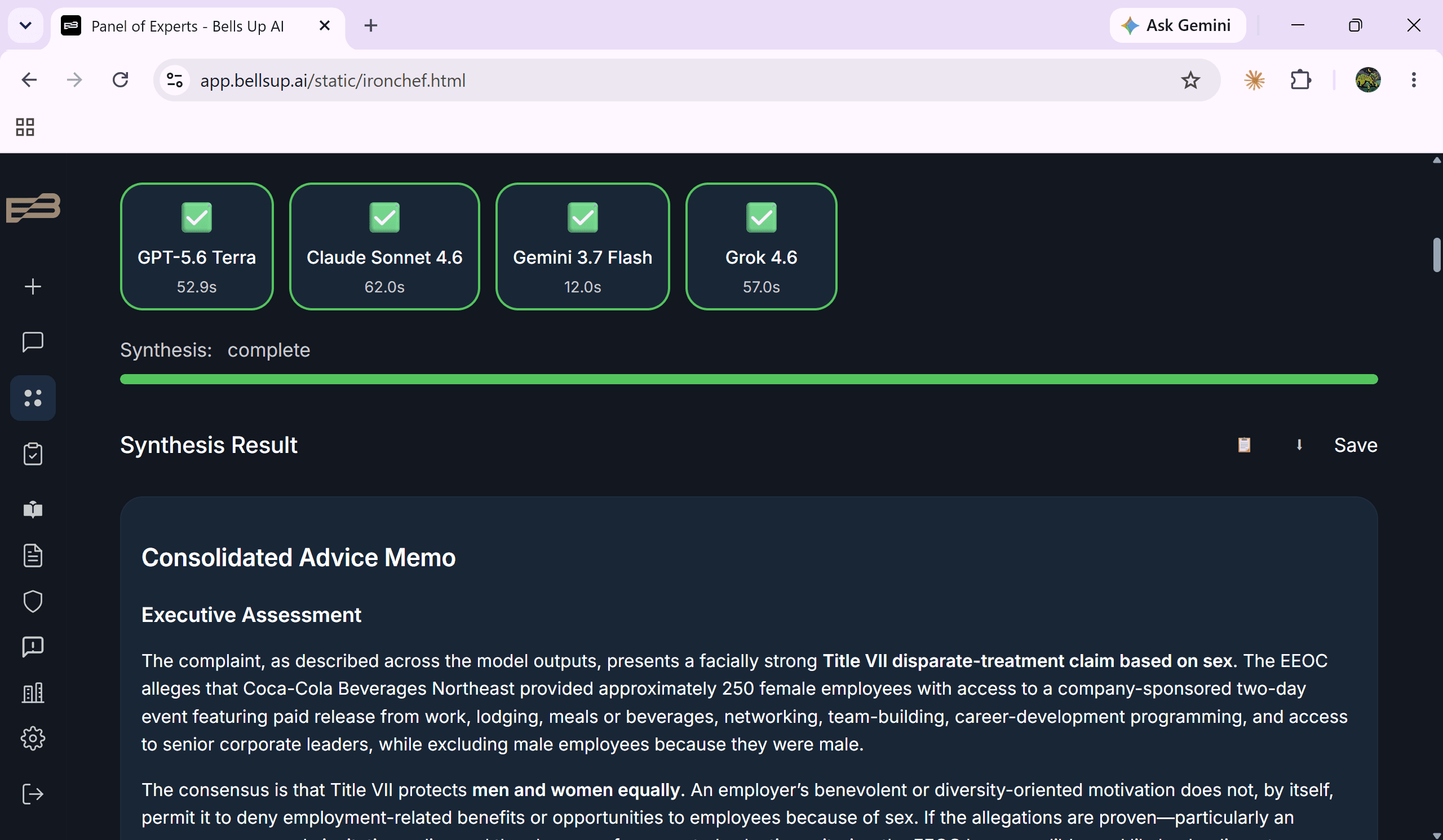Image resolution: width=1443 pixels, height=840 pixels.
Task: Go forward to the next page
Action: [74, 80]
